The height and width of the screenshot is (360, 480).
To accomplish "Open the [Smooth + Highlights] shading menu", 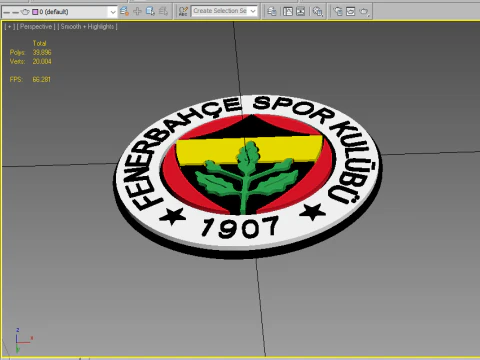I will point(87,27).
